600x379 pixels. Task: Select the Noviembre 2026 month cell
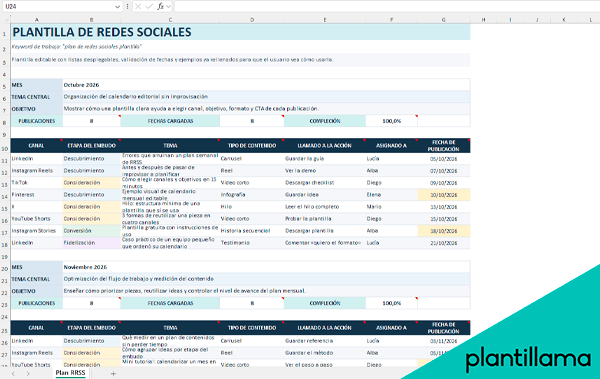pyautogui.click(x=266, y=267)
